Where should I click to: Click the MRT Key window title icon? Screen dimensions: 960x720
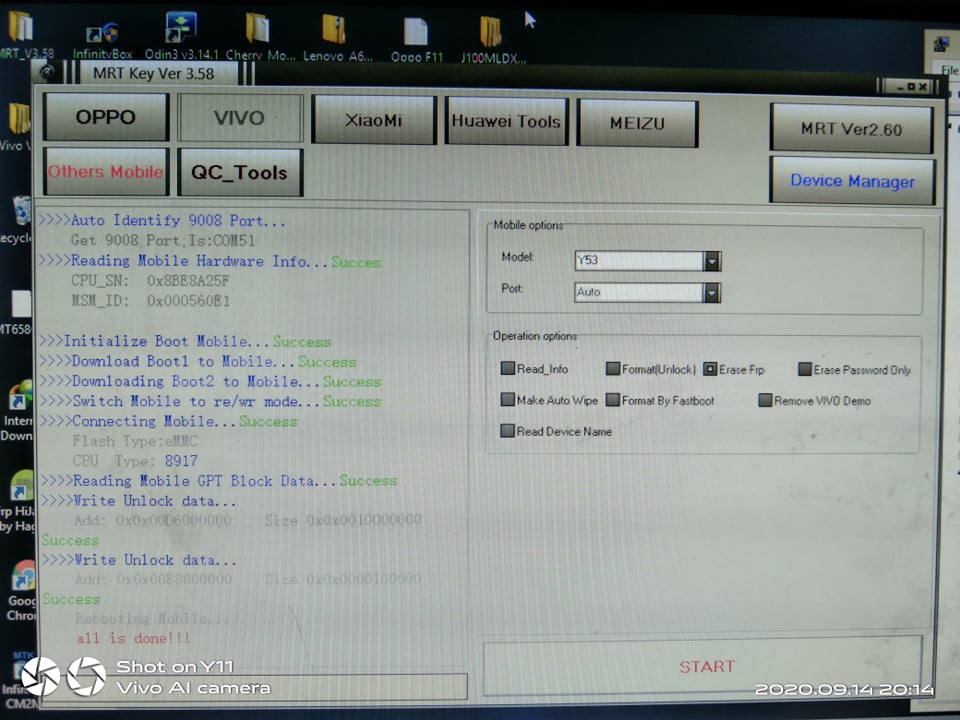pyautogui.click(x=47, y=72)
